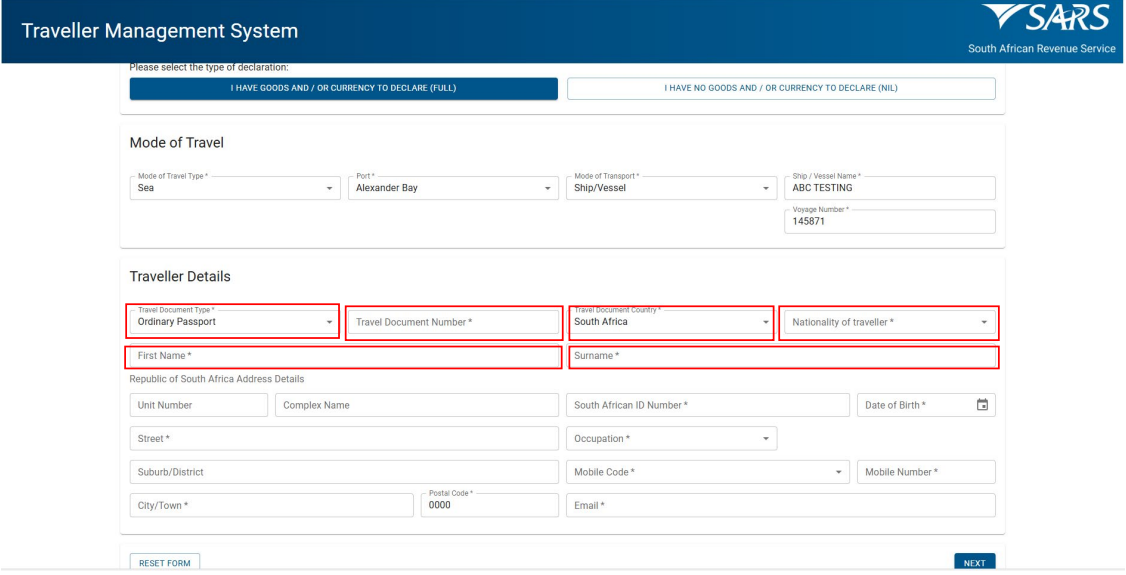Click the Next button

click(974, 563)
